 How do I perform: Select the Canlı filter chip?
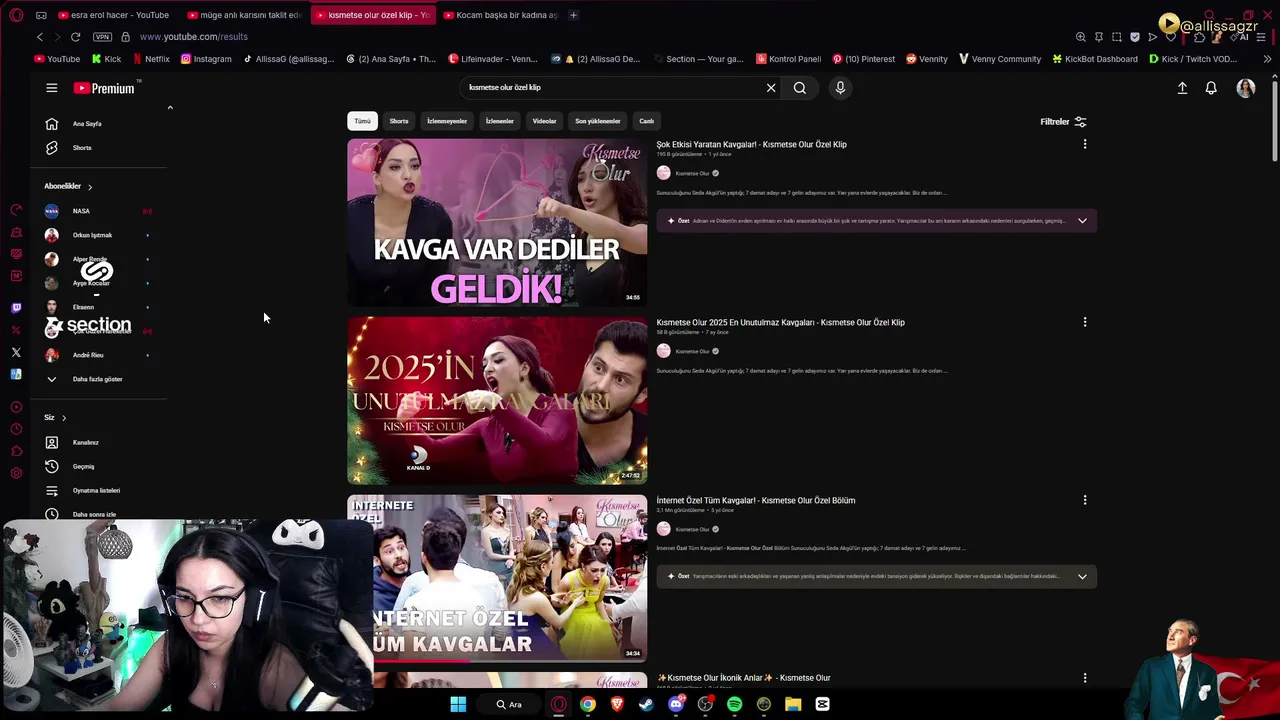click(647, 121)
